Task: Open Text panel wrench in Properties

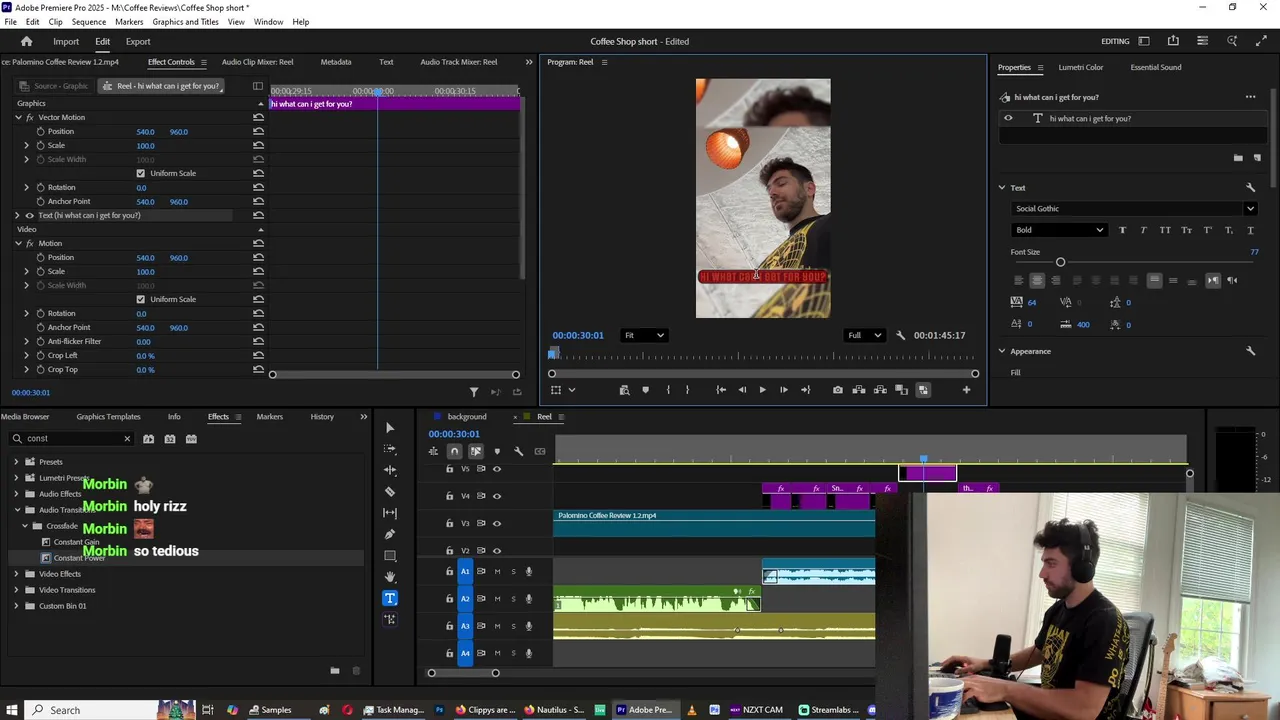Action: (1250, 187)
